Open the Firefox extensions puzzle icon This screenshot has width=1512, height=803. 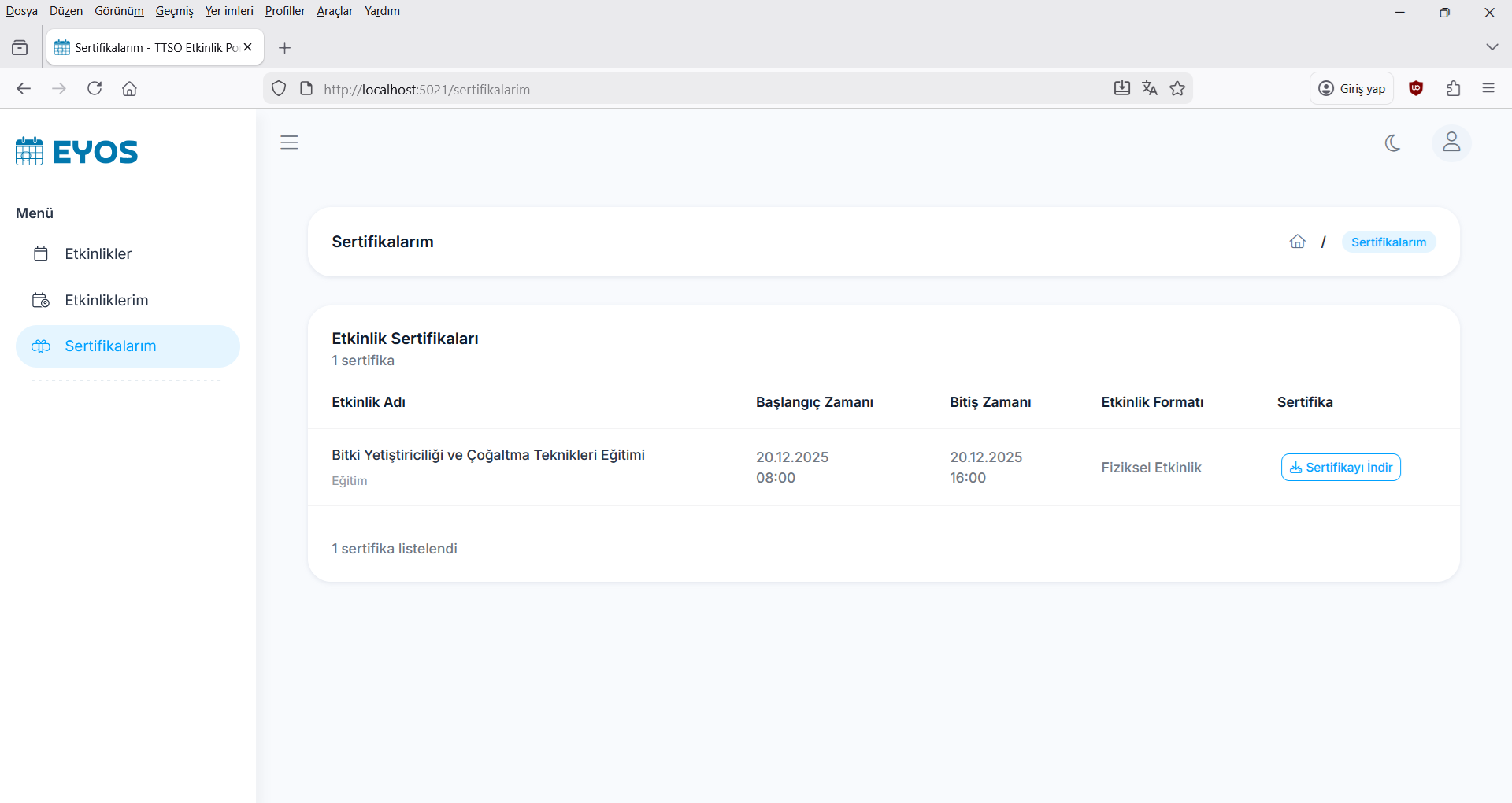click(x=1453, y=89)
